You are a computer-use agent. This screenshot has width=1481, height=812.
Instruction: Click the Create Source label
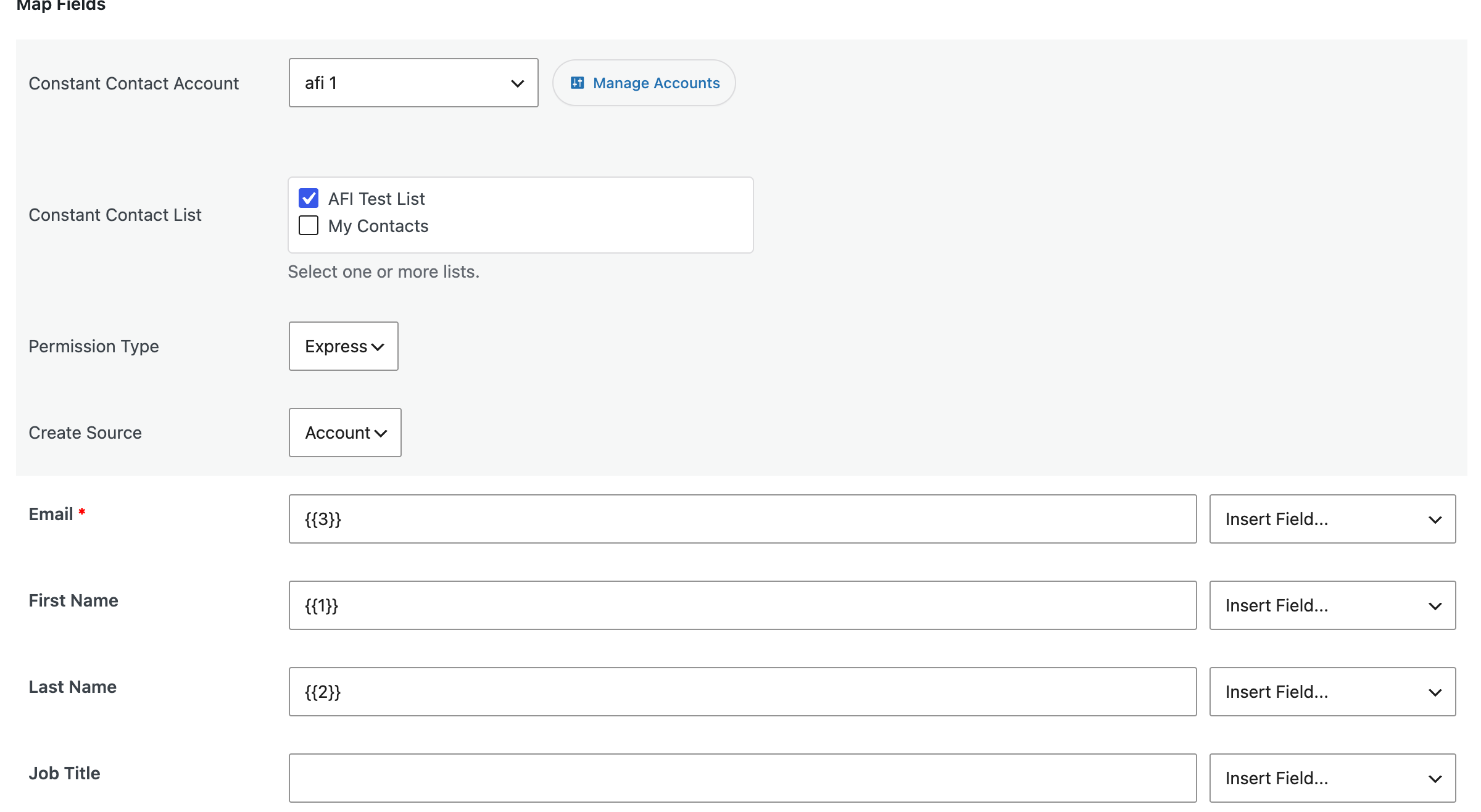[x=85, y=433]
